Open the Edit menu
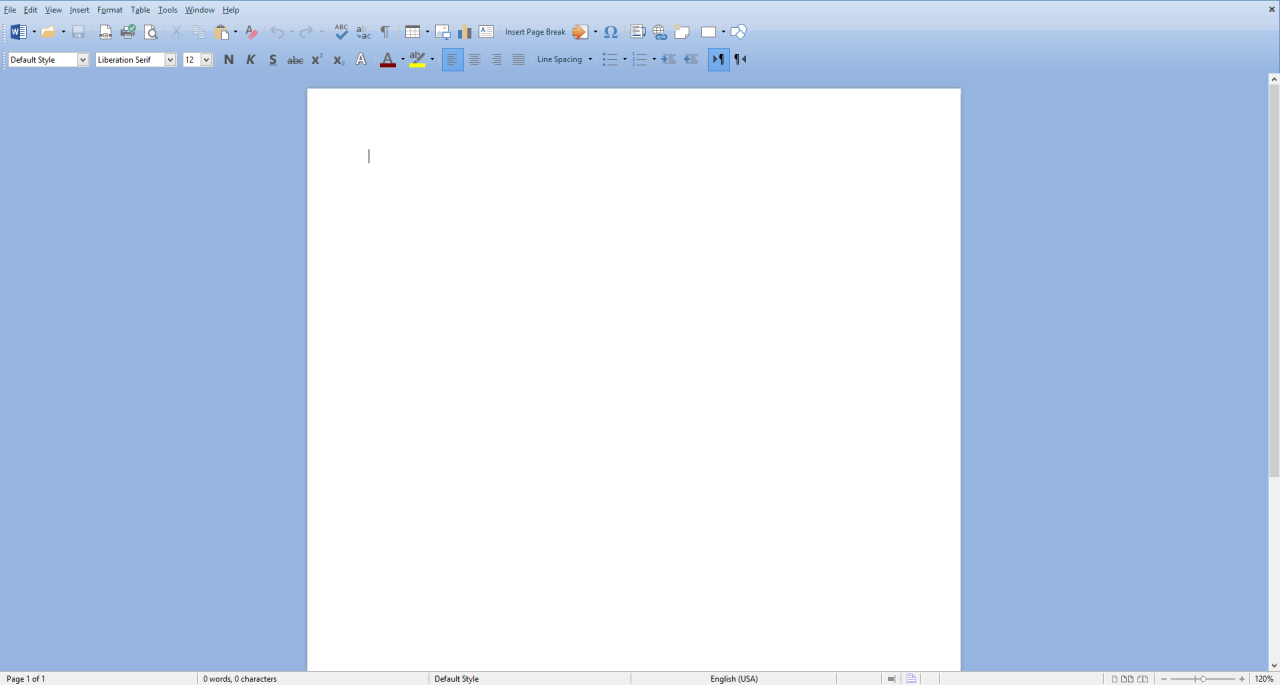 tap(31, 10)
